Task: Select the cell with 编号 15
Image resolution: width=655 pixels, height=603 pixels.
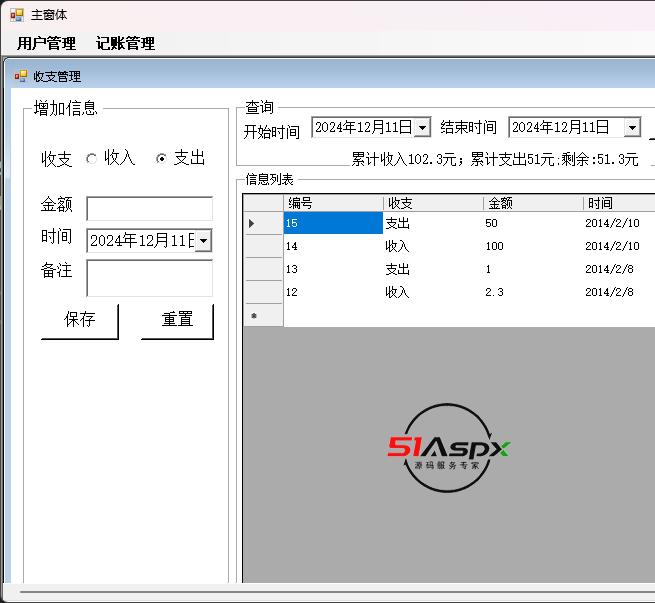Action: click(333, 223)
